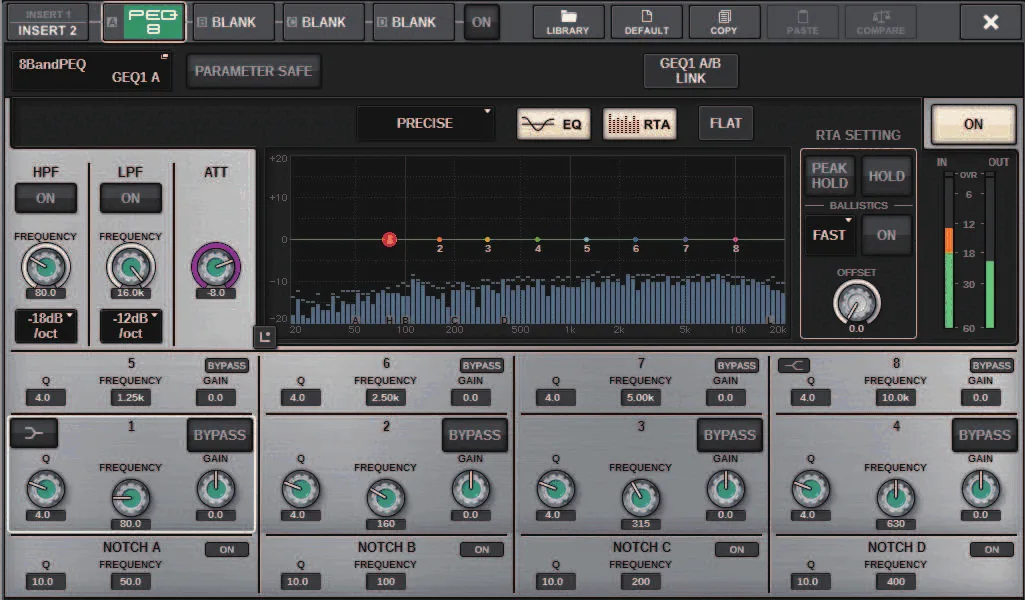Click the LPF frequency knob
The height and width of the screenshot is (600, 1025).
131,267
